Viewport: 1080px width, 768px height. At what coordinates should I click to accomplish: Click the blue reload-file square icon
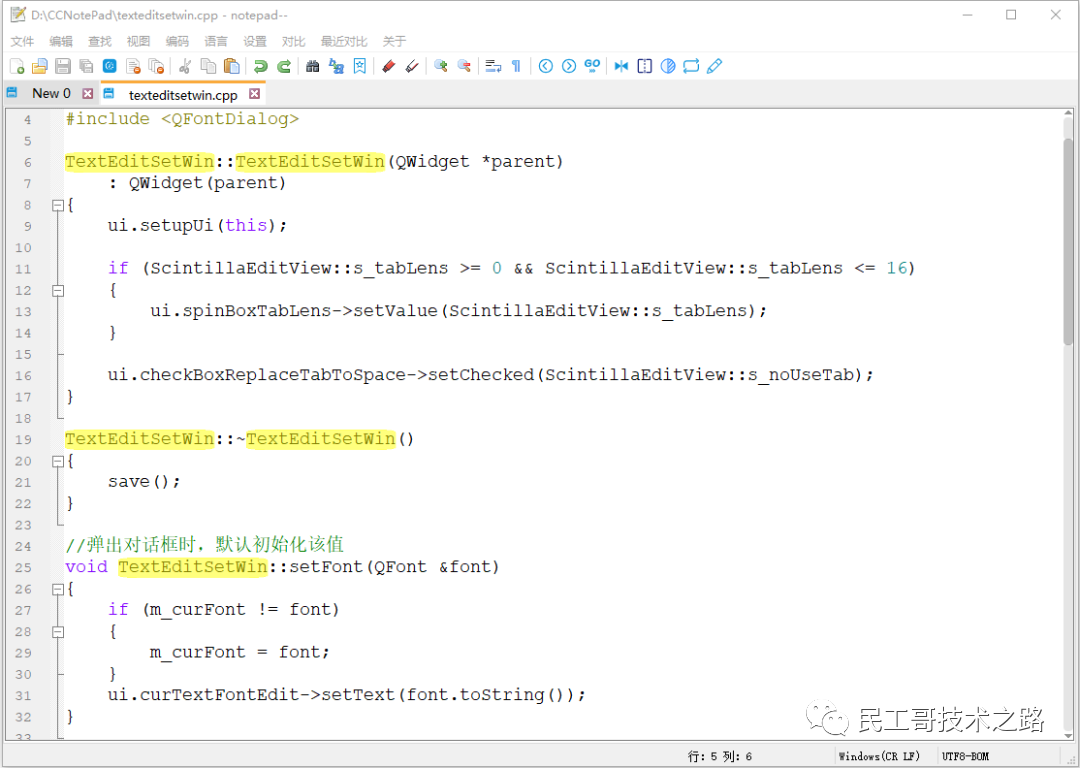pyautogui.click(x=110, y=66)
